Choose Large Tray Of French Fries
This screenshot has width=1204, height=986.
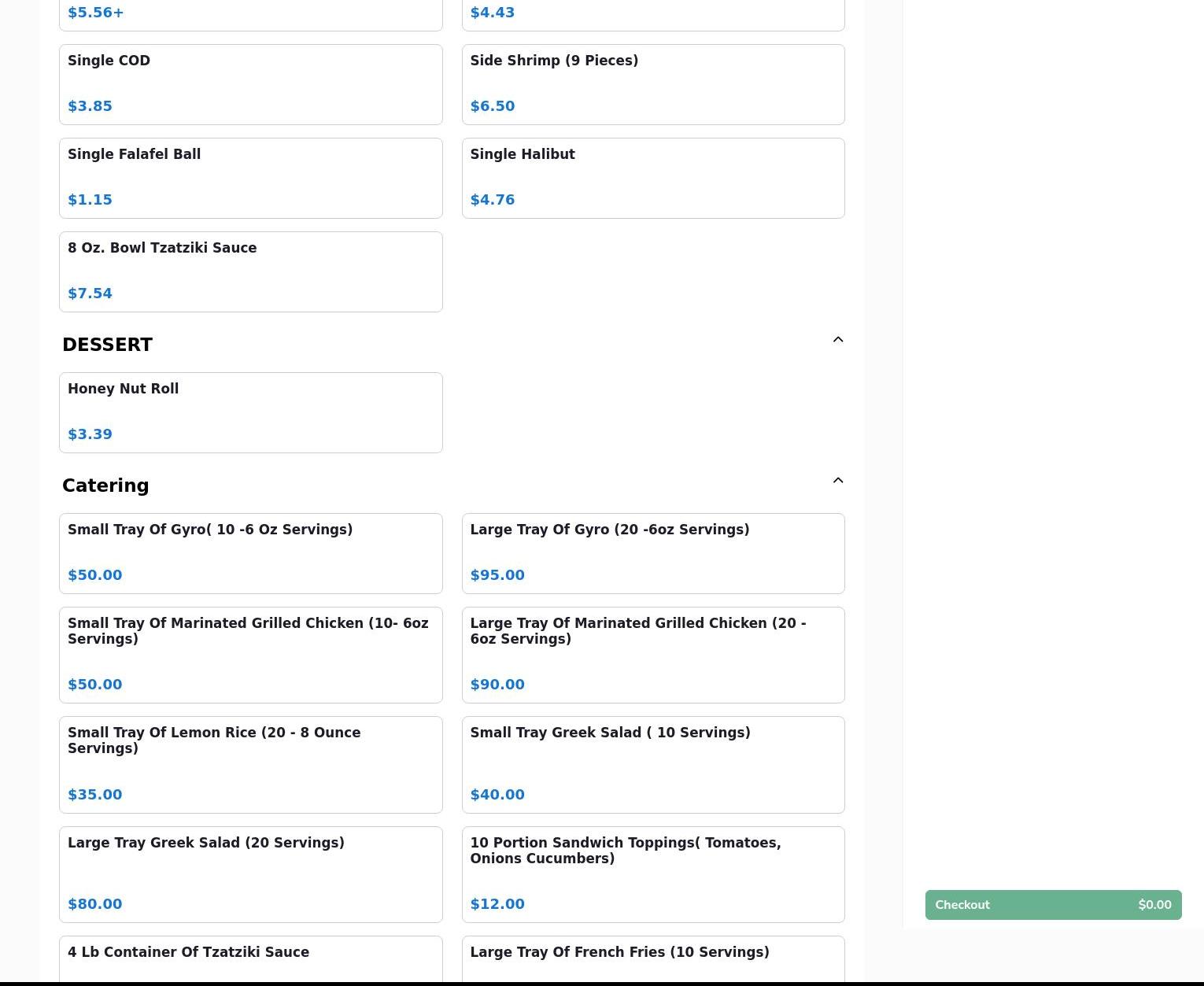pos(652,958)
